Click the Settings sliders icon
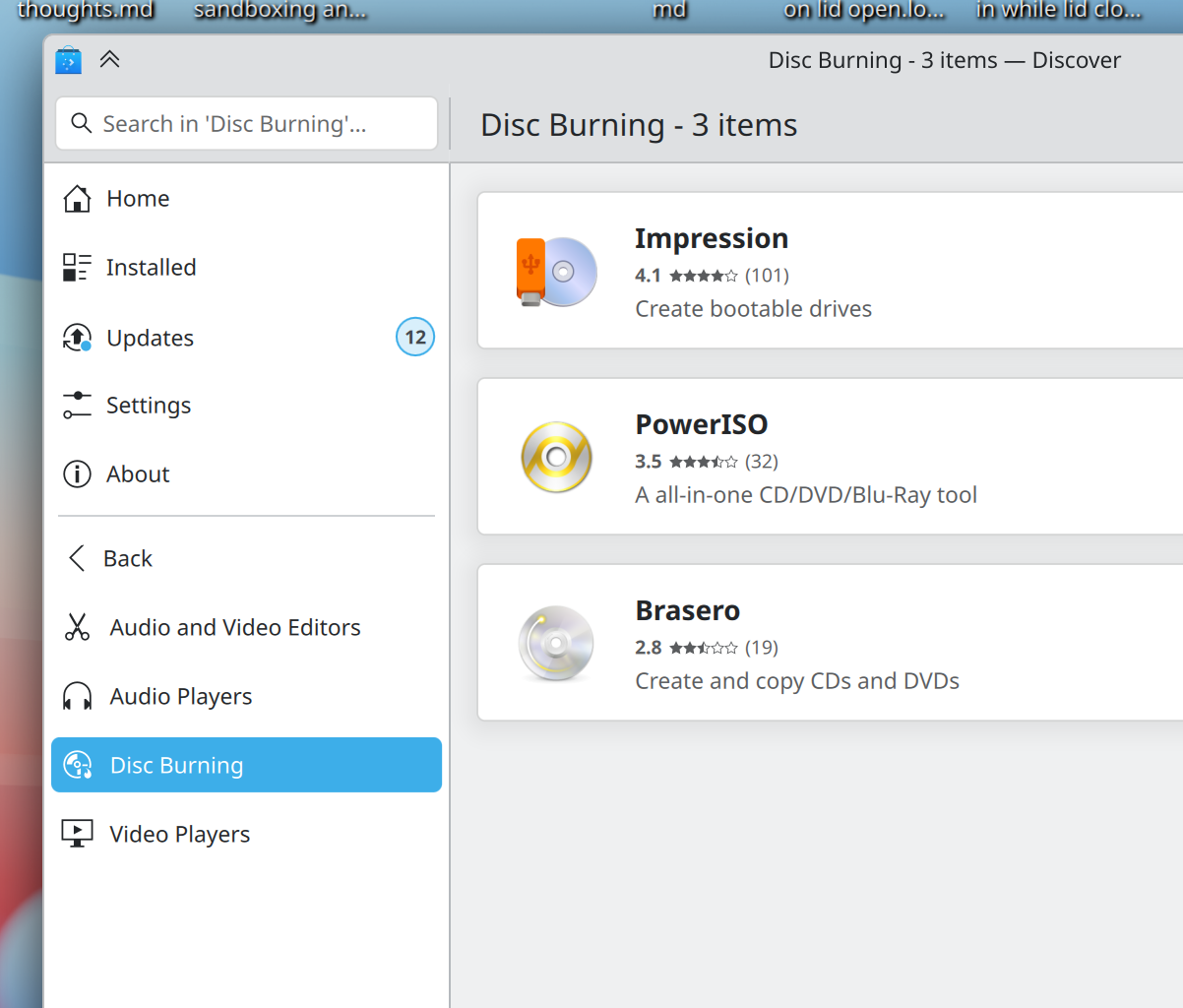 (x=77, y=405)
